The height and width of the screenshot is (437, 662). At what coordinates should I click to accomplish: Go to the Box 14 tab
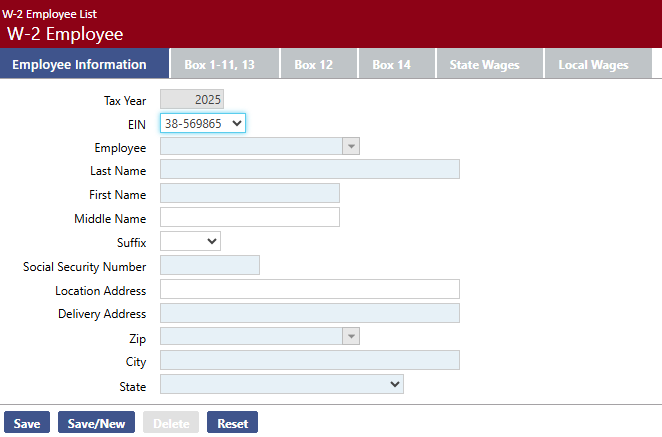point(391,65)
